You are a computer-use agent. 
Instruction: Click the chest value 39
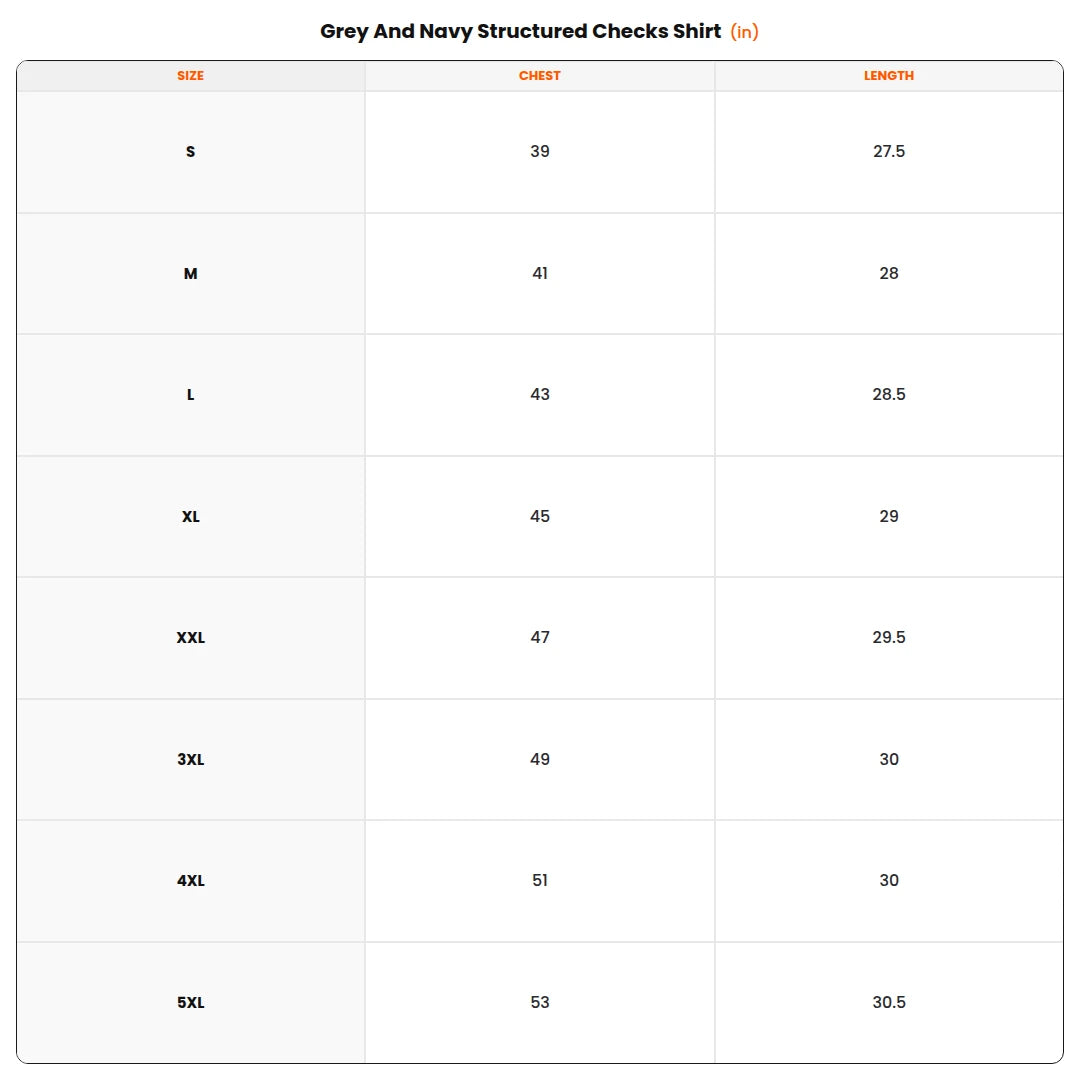pos(539,152)
